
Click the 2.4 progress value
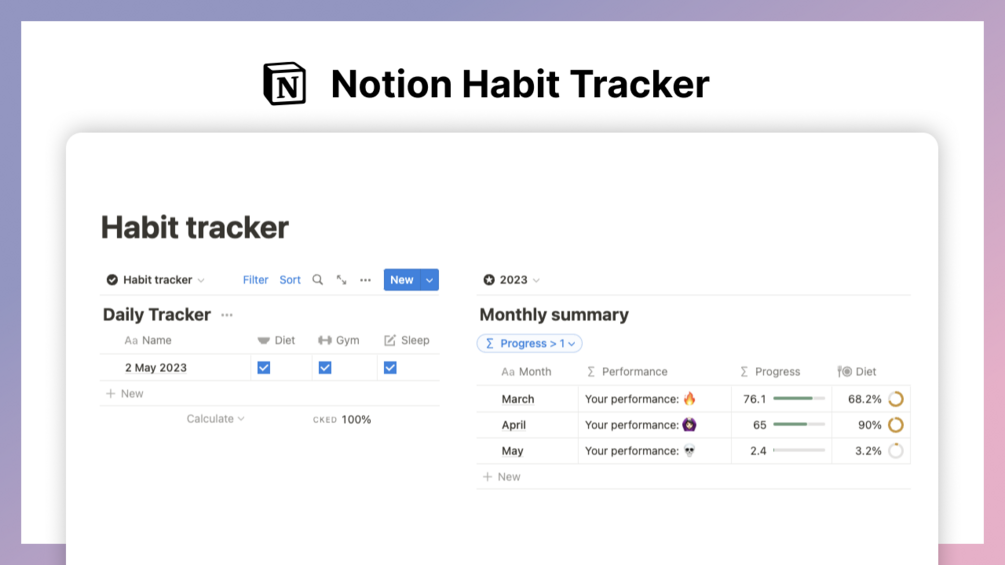[758, 451]
